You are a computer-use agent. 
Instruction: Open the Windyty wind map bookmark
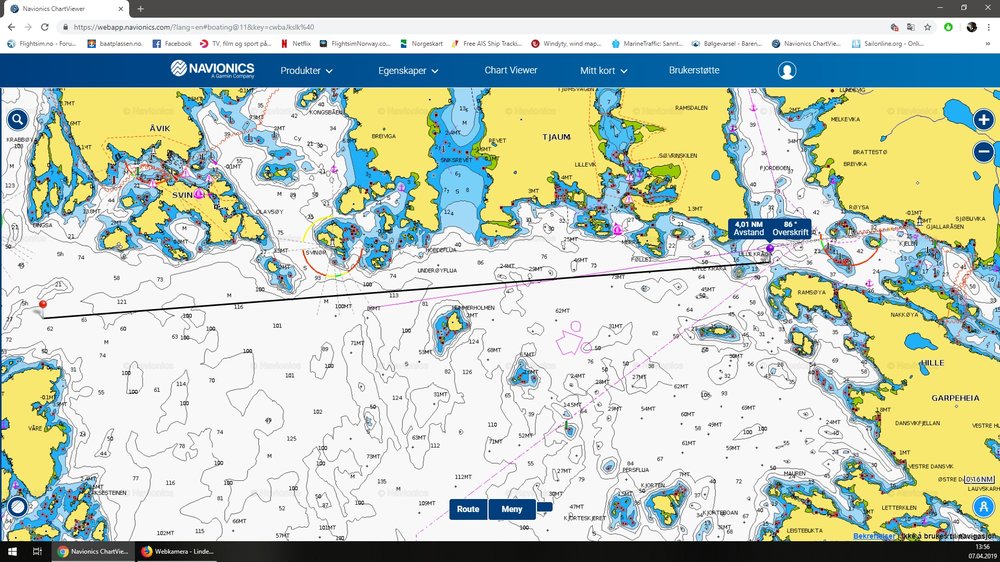point(567,43)
